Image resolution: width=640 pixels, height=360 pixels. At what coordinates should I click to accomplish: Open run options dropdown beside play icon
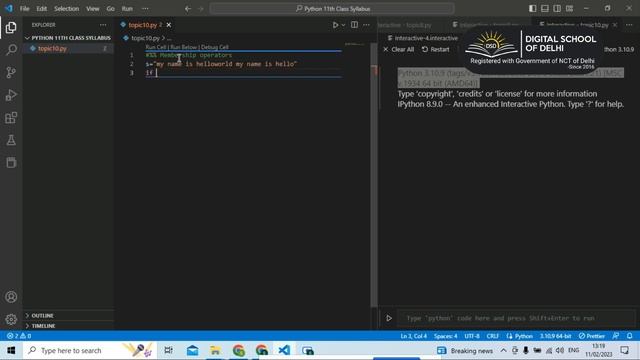pyautogui.click(x=343, y=25)
